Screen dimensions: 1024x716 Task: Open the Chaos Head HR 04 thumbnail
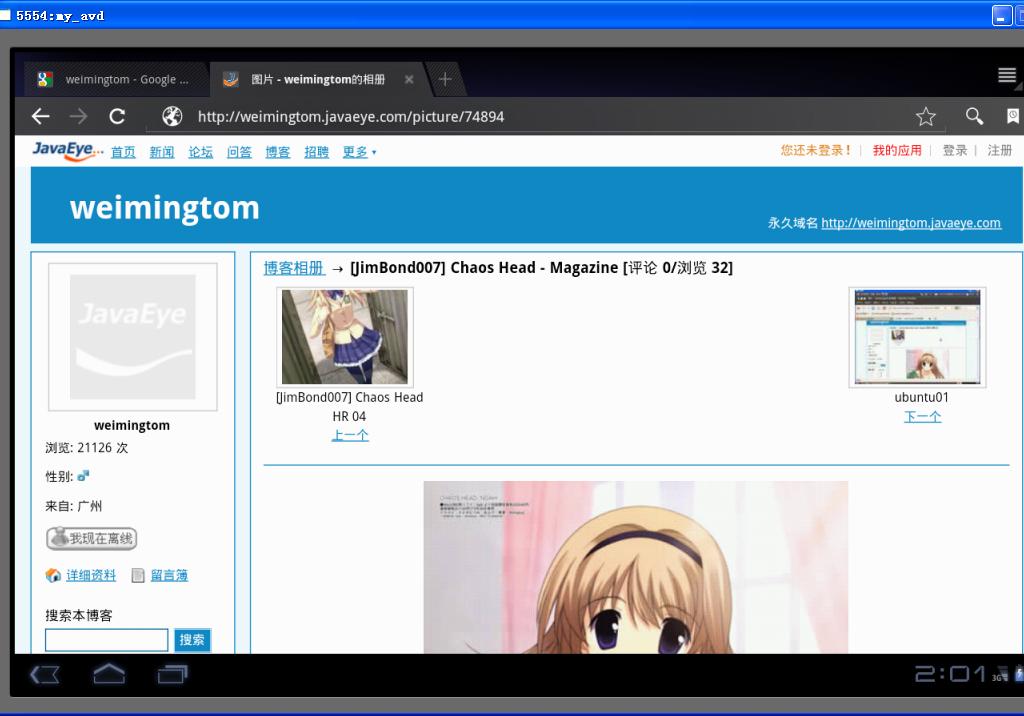click(345, 337)
